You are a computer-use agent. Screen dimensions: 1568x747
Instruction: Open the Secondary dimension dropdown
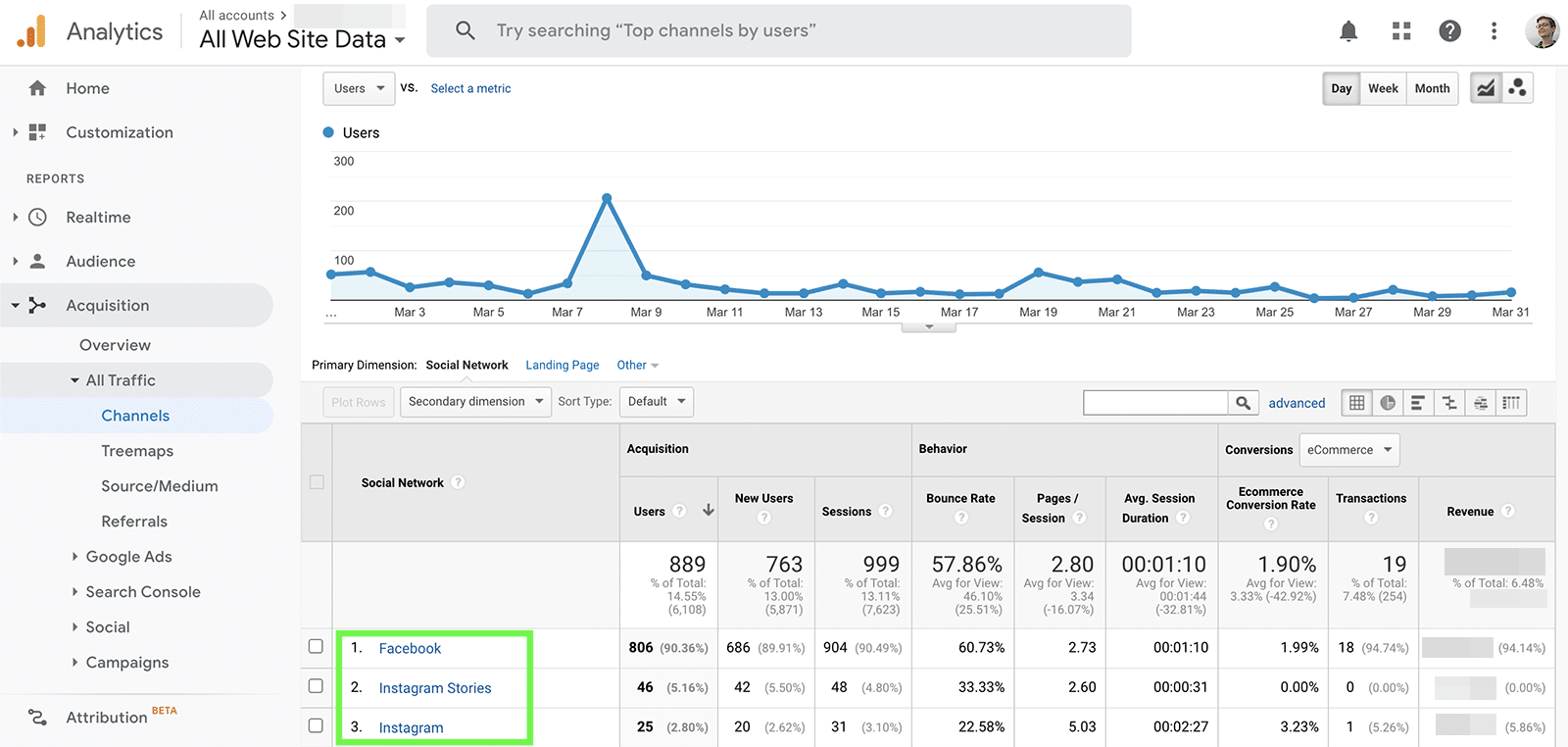(x=475, y=402)
